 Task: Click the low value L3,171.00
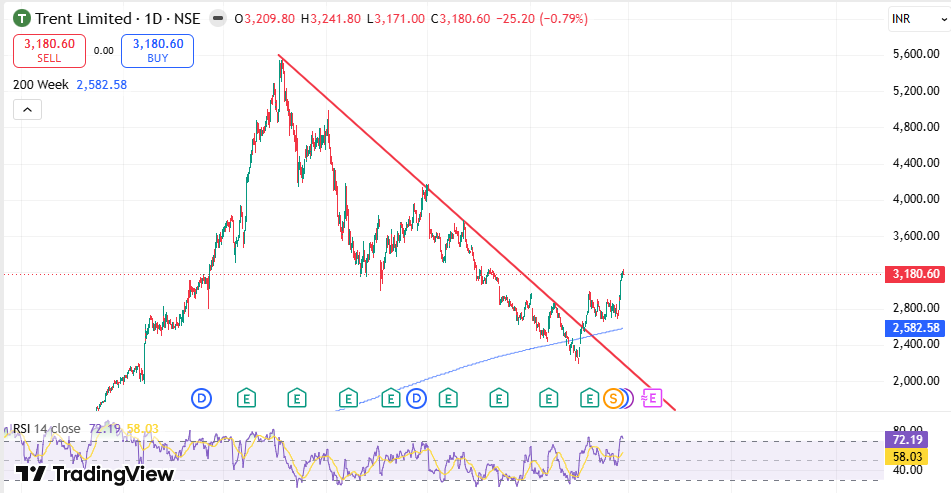396,19
